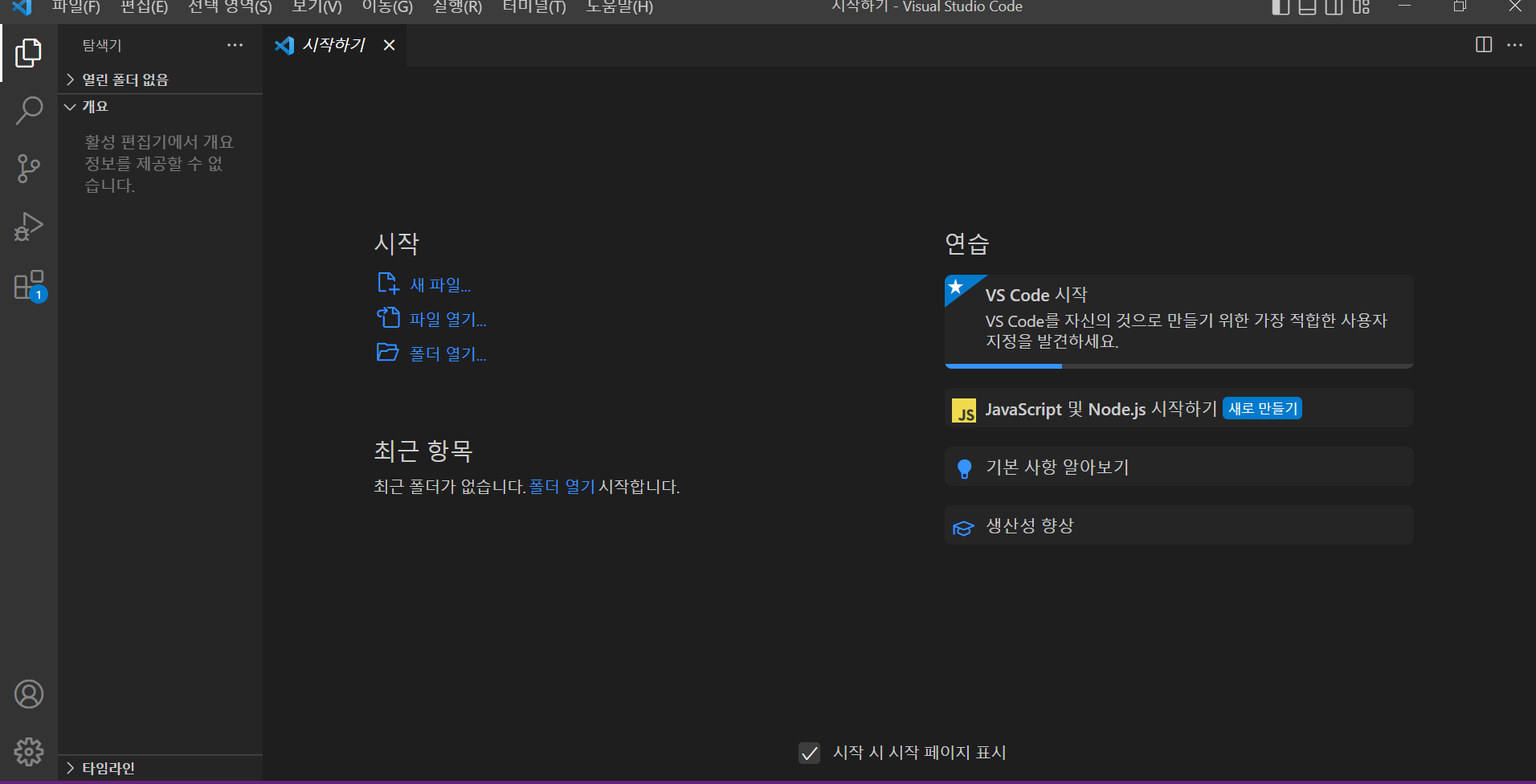This screenshot has height=784, width=1536.
Task: Click the split editor right icon
Action: click(1484, 45)
